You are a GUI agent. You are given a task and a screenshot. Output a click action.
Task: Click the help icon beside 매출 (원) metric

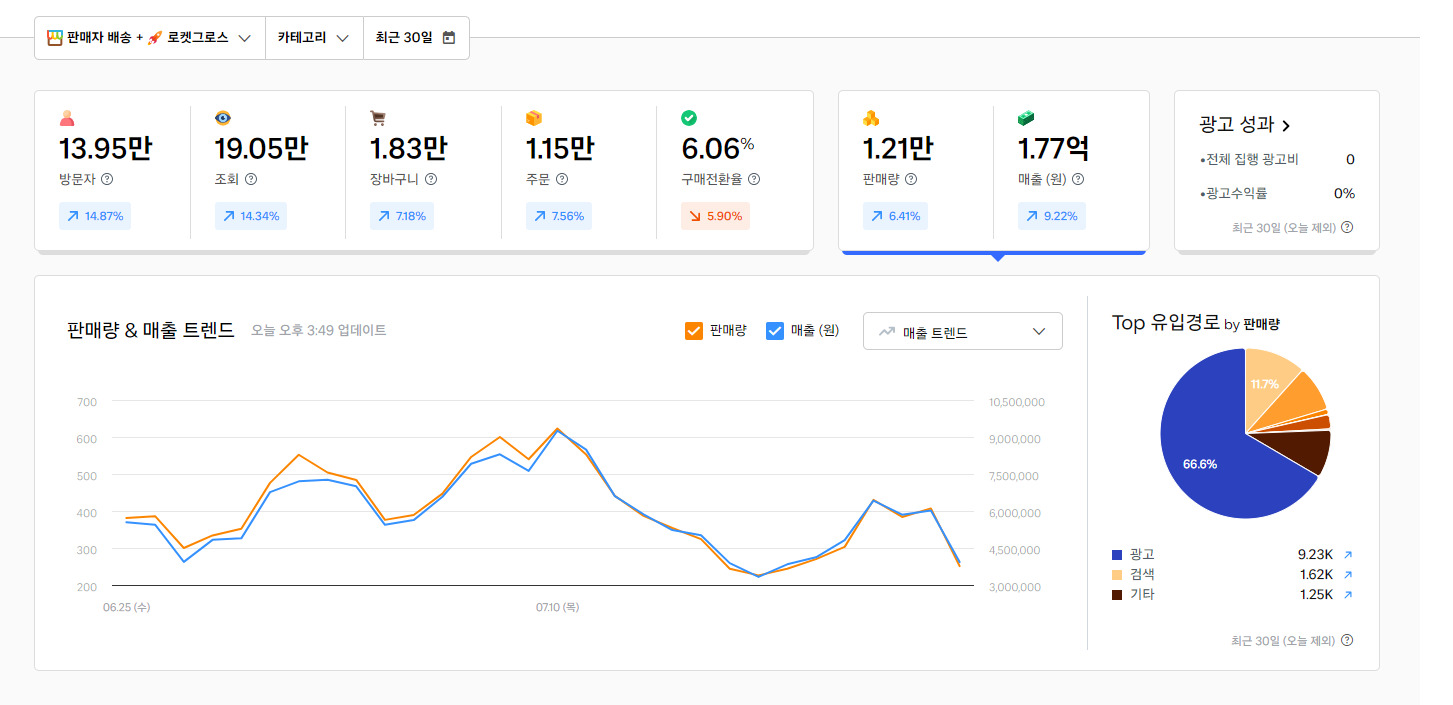1078,180
